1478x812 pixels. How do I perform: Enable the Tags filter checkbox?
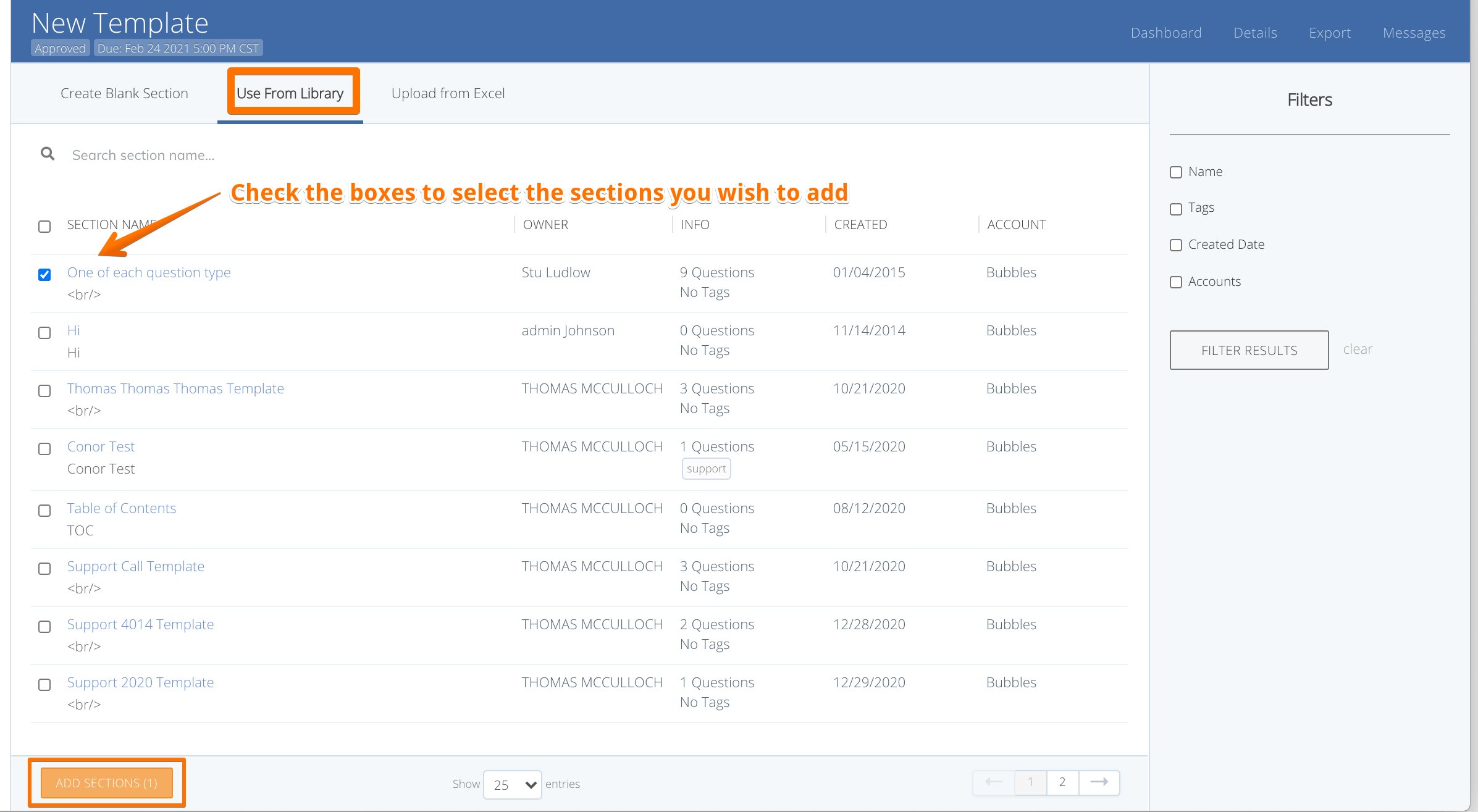coord(1176,209)
